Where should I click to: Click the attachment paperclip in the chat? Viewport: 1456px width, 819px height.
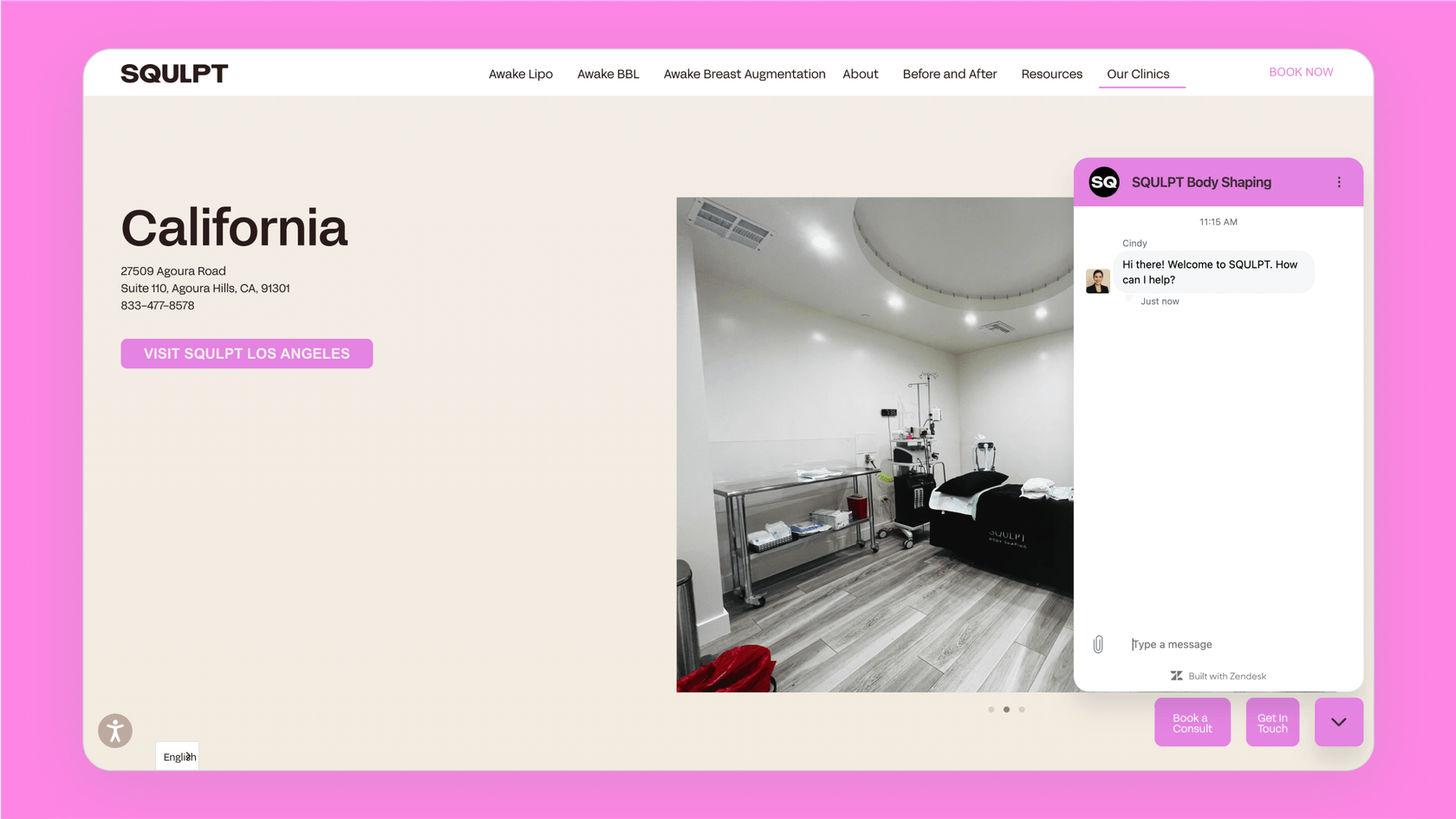[1099, 644]
